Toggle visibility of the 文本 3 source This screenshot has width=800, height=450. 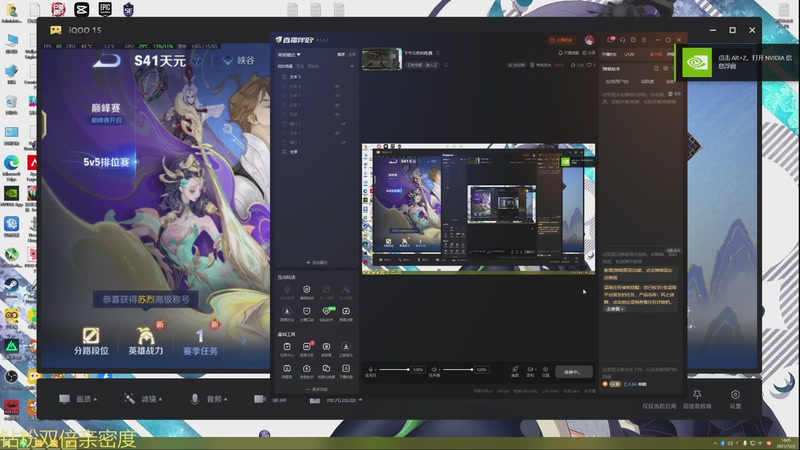[x=337, y=96]
